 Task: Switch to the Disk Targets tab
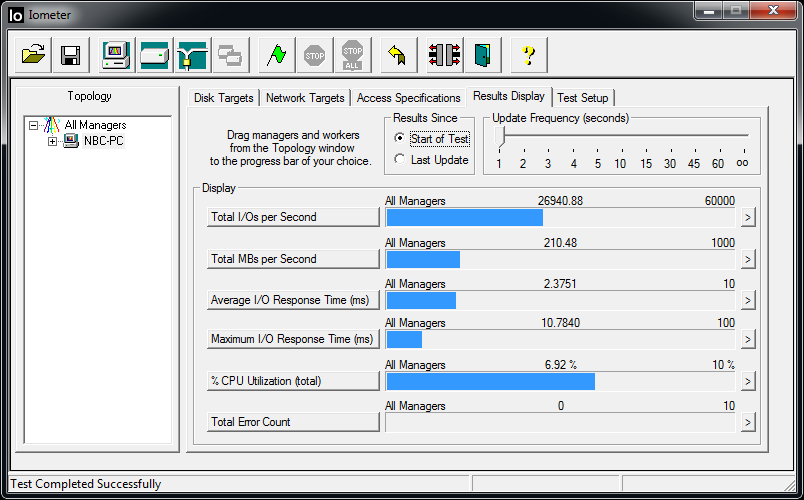click(224, 97)
